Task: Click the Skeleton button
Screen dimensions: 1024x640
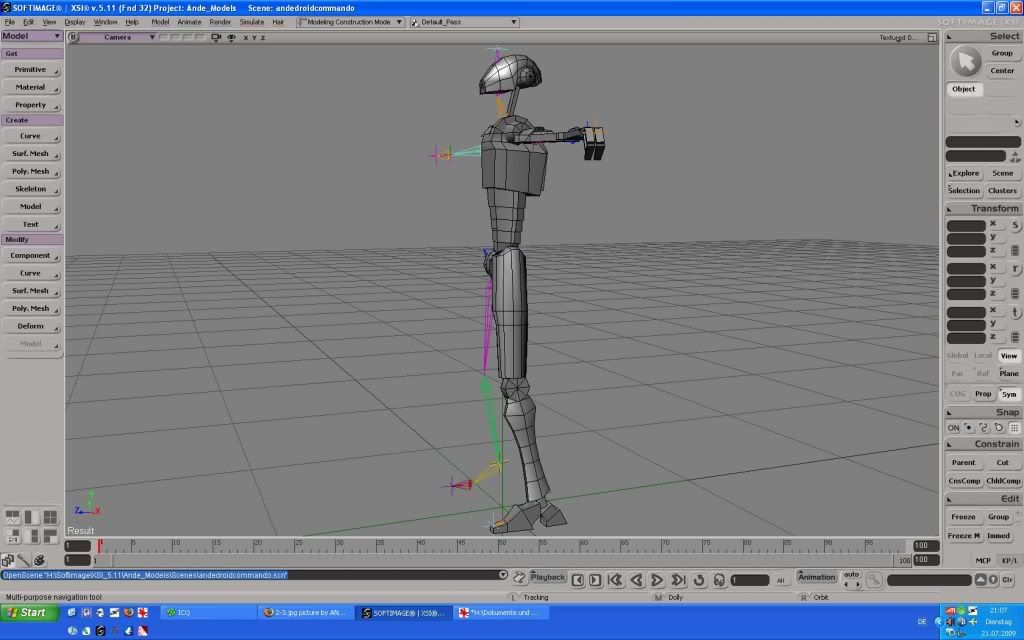Action: pyautogui.click(x=31, y=189)
